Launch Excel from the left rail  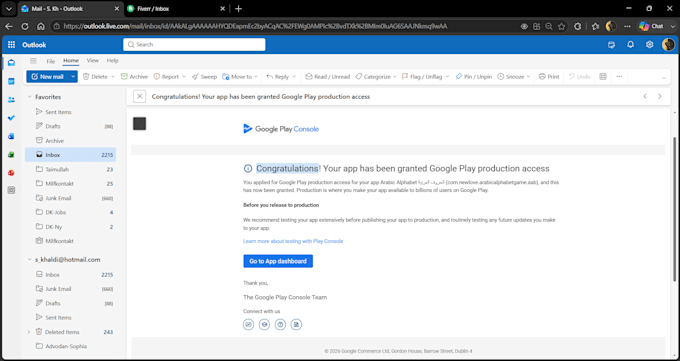point(11,154)
